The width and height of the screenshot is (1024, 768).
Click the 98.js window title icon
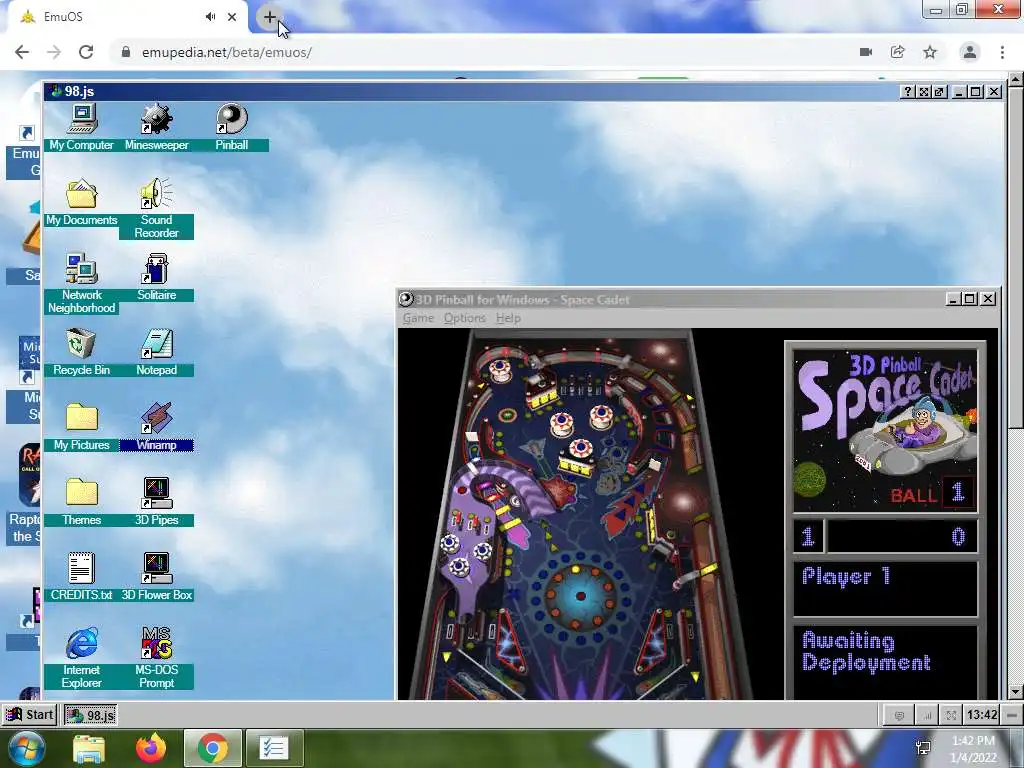tap(55, 91)
